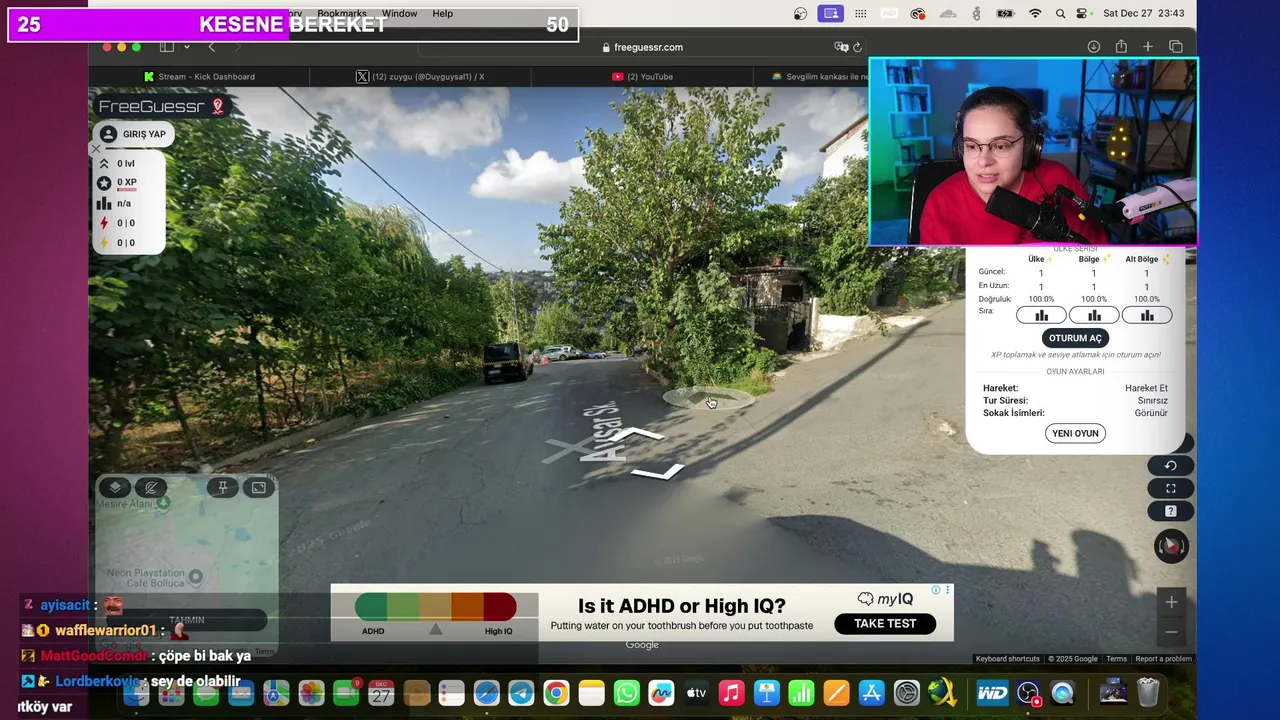
Task: Switch to the Stream - Kick Dashboard tab
Action: tap(199, 77)
